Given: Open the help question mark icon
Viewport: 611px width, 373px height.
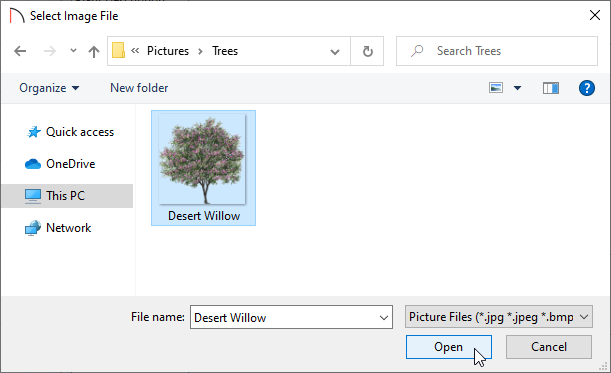Looking at the screenshot, I should point(586,88).
